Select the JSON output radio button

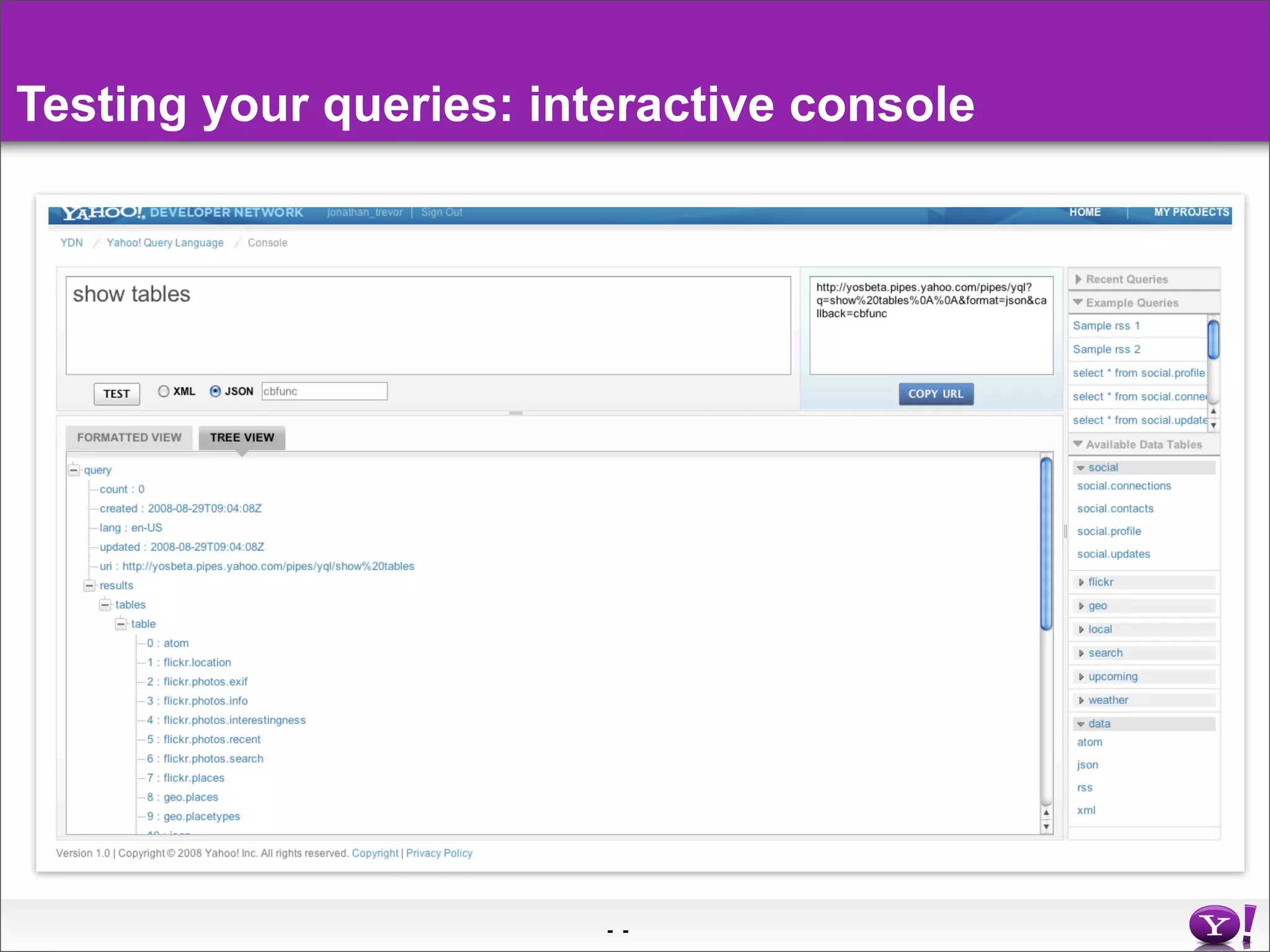point(215,391)
